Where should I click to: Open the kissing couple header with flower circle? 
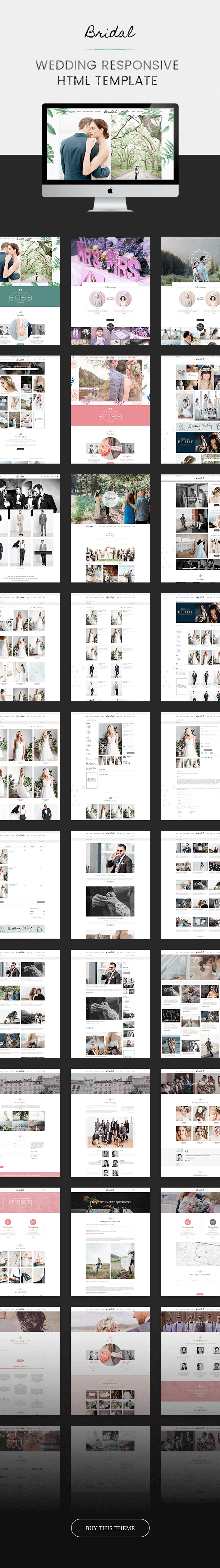(x=110, y=1361)
